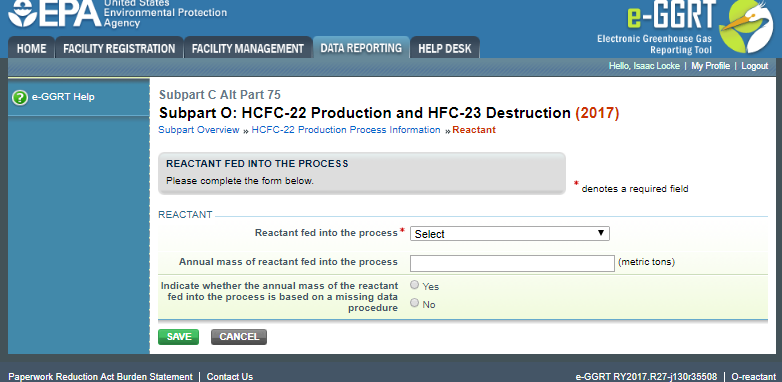Screen dimensions: 782x382
Task: Click the e-GGRT RY2017.R27-j130r35508 version text
Action: 646,377
